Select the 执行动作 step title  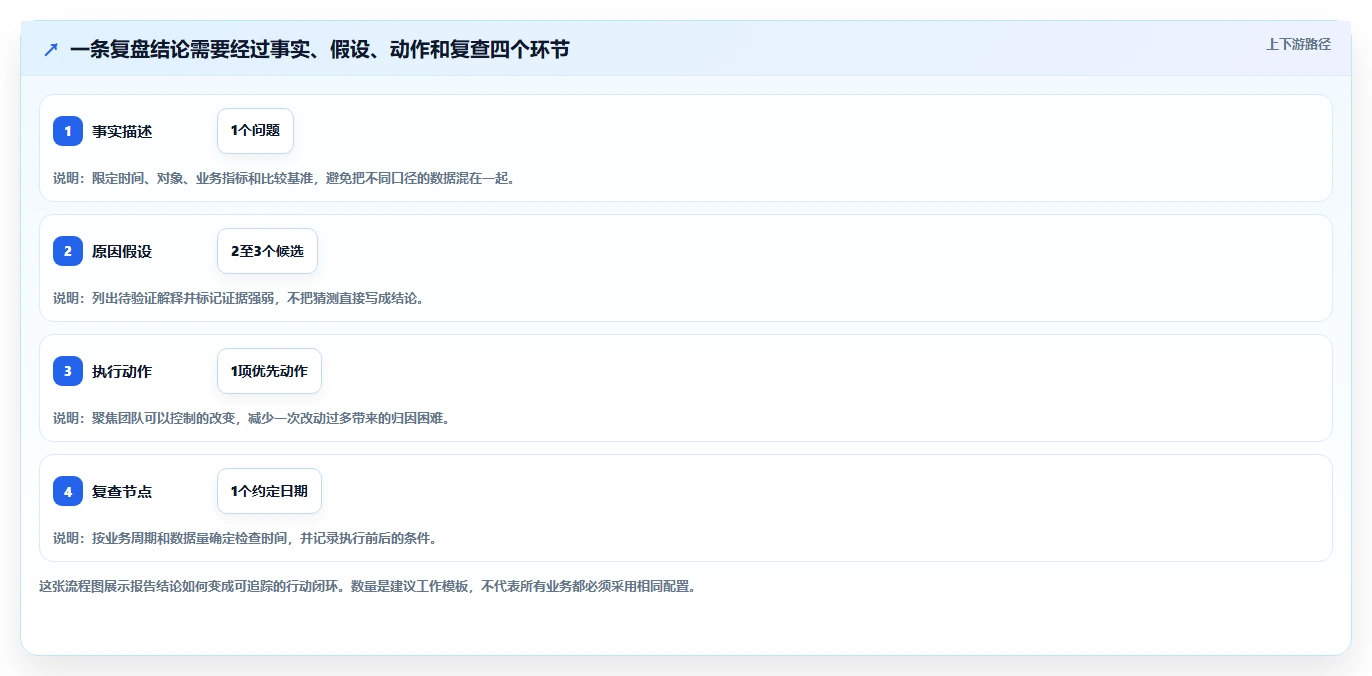[x=122, y=371]
